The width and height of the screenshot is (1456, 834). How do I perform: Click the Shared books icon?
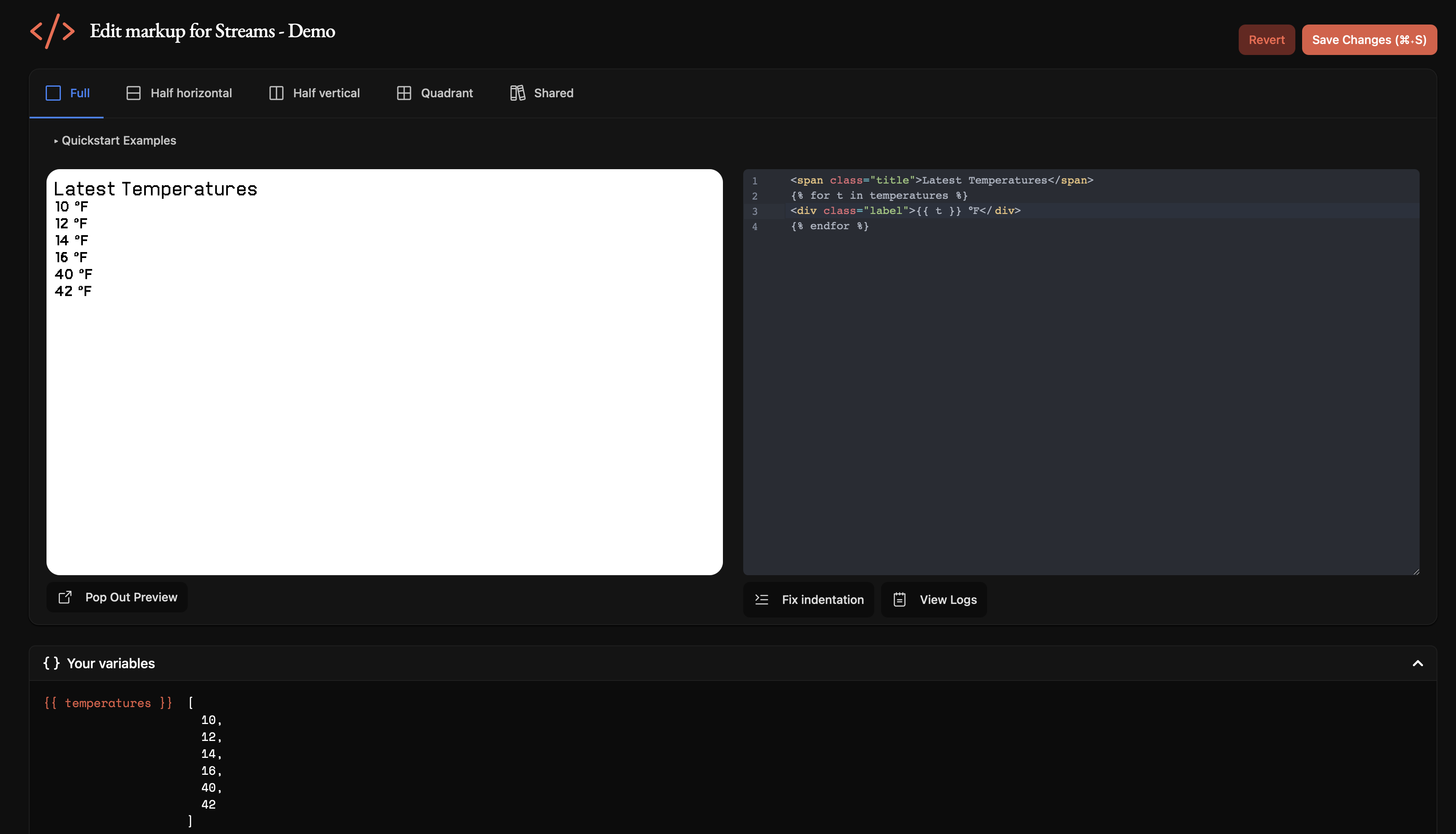tap(517, 93)
